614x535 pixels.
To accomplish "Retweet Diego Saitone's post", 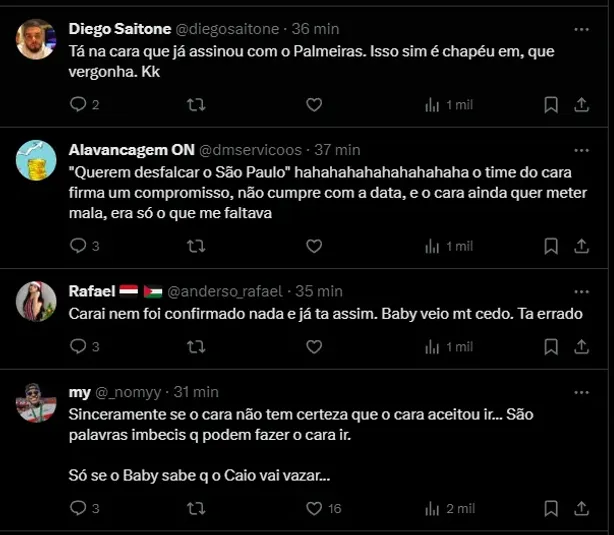I will coord(197,104).
